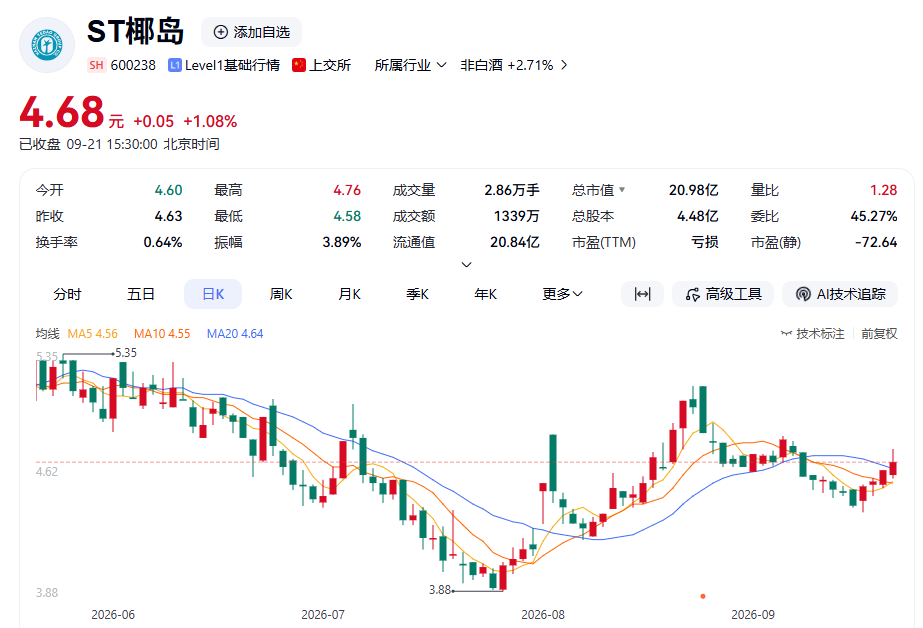
Task: Toggle 技术标注 technical annotations
Action: 812,334
